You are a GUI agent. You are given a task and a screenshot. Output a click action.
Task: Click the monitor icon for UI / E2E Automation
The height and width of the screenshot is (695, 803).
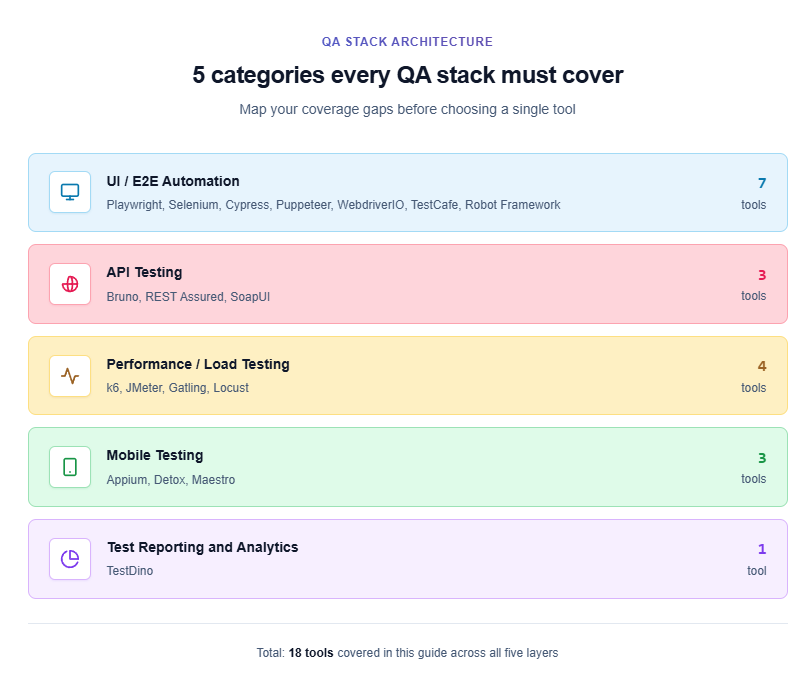pos(70,192)
